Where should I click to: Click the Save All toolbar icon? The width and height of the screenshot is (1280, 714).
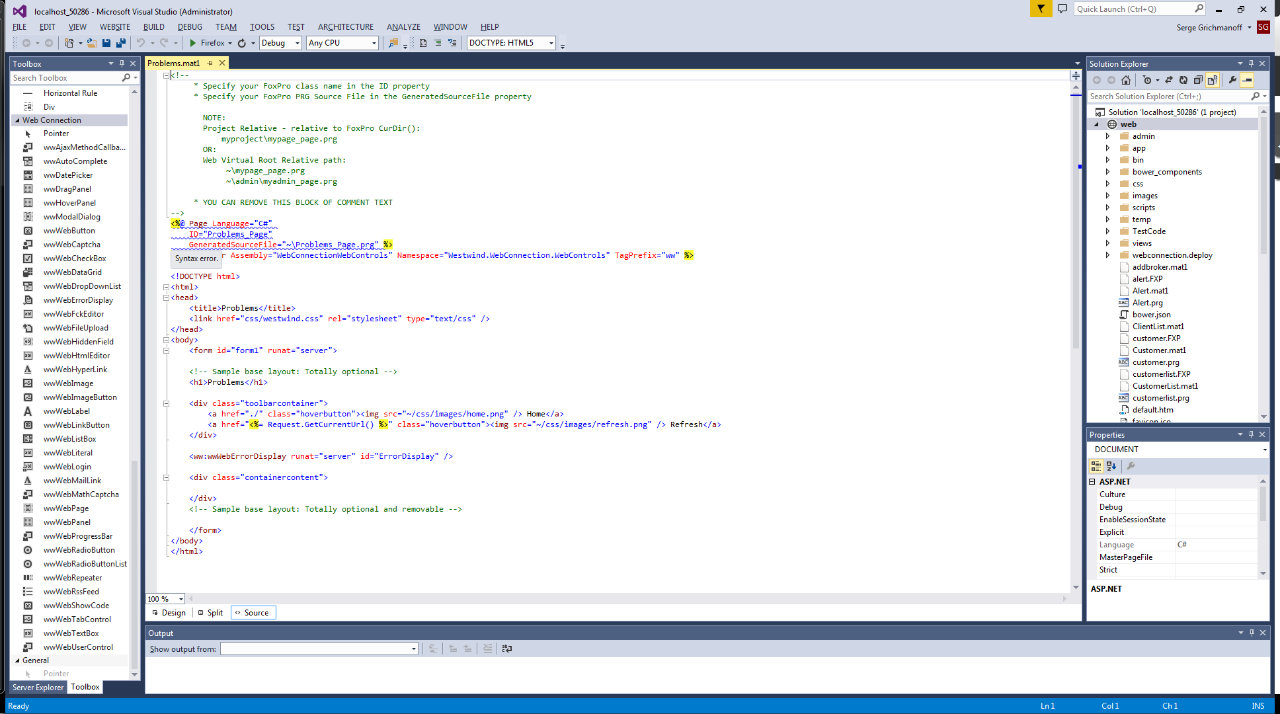121,43
